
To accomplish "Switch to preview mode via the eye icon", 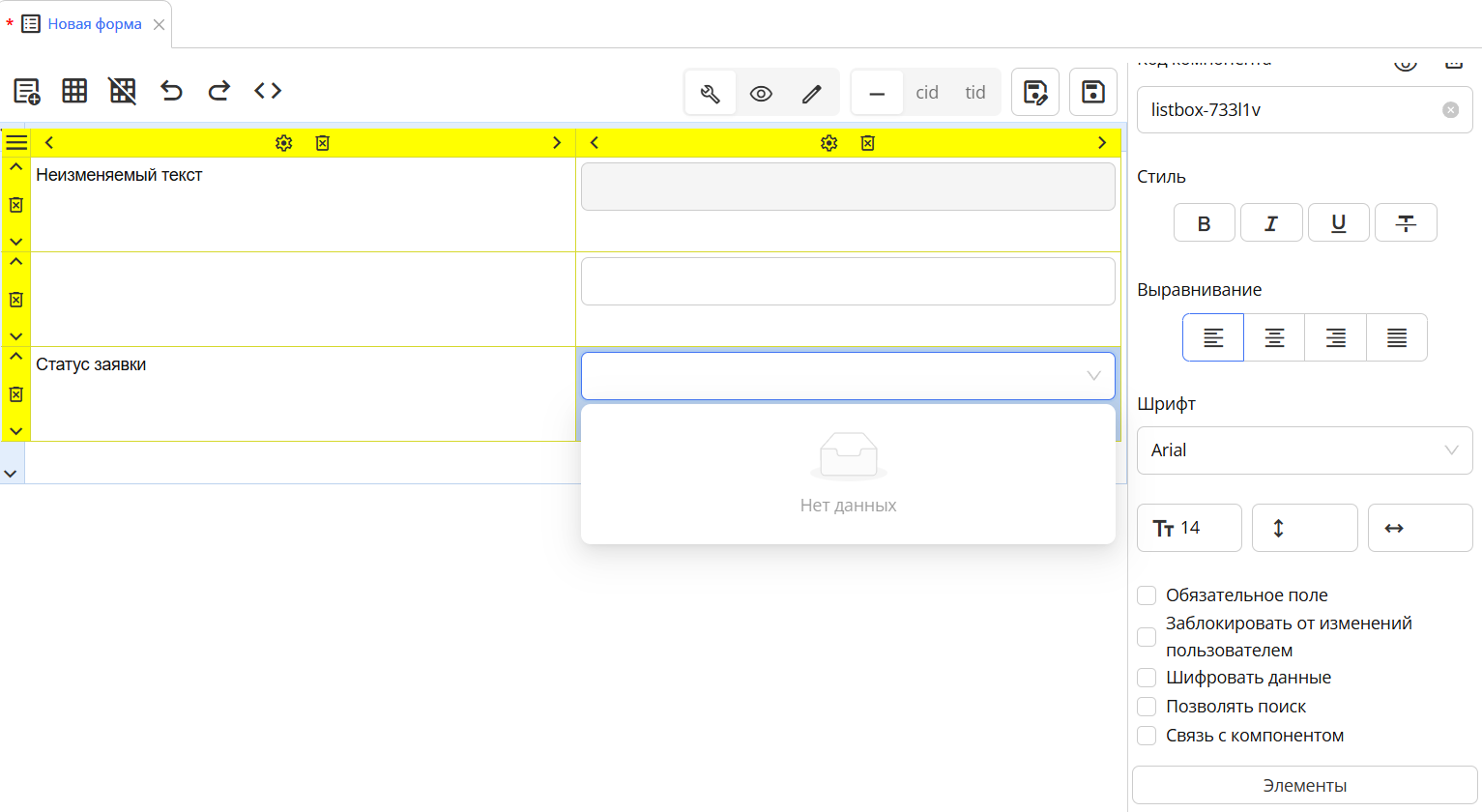I will (x=761, y=92).
